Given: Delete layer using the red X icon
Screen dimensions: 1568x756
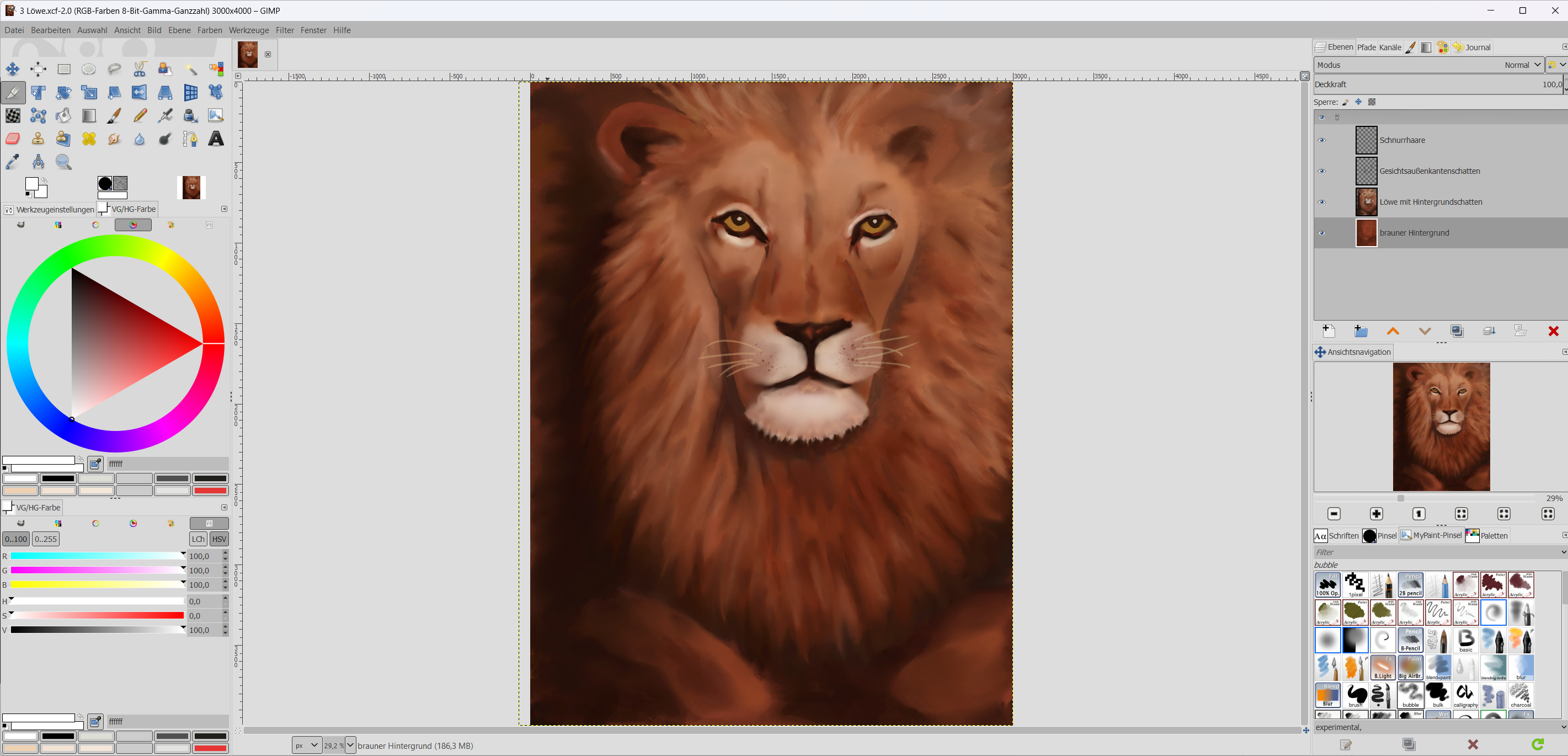Looking at the screenshot, I should tap(1553, 331).
